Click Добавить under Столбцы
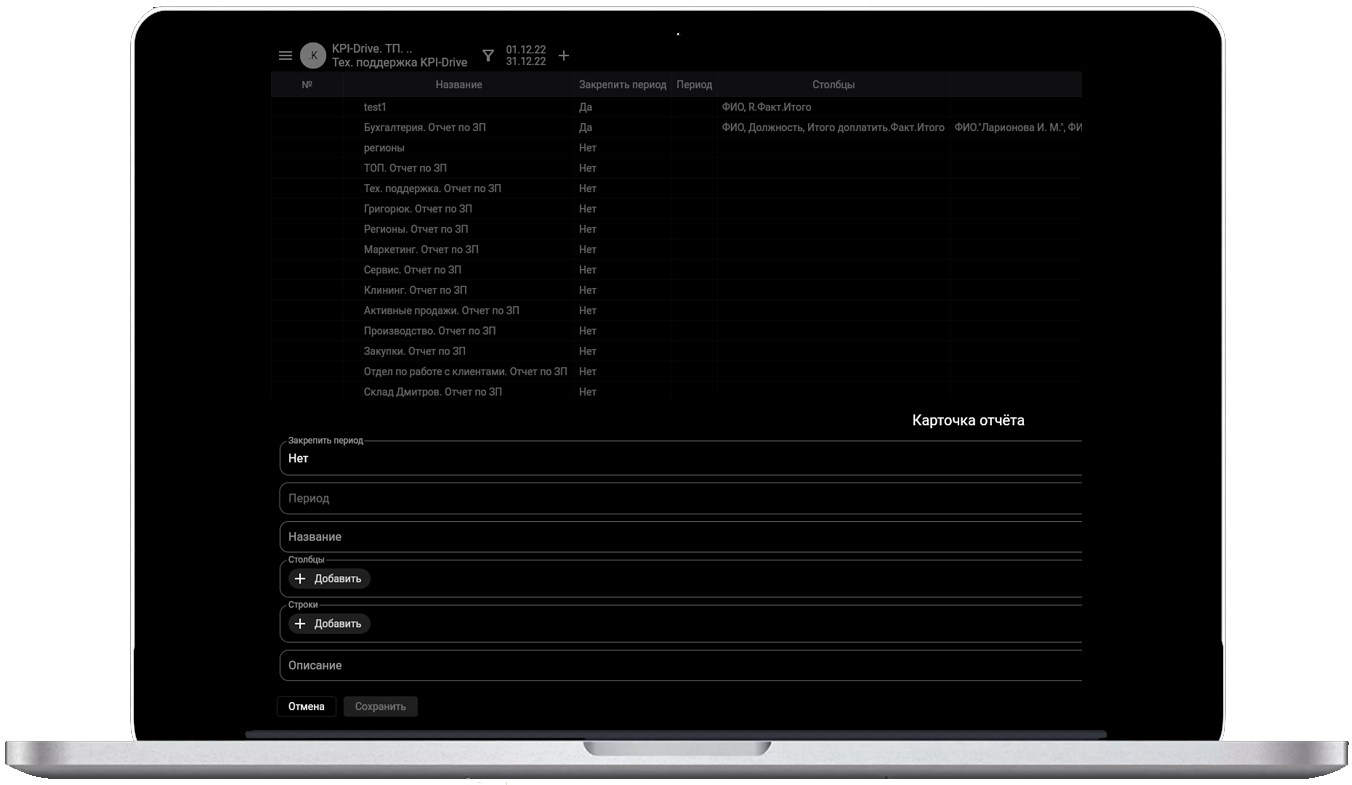 click(x=329, y=579)
